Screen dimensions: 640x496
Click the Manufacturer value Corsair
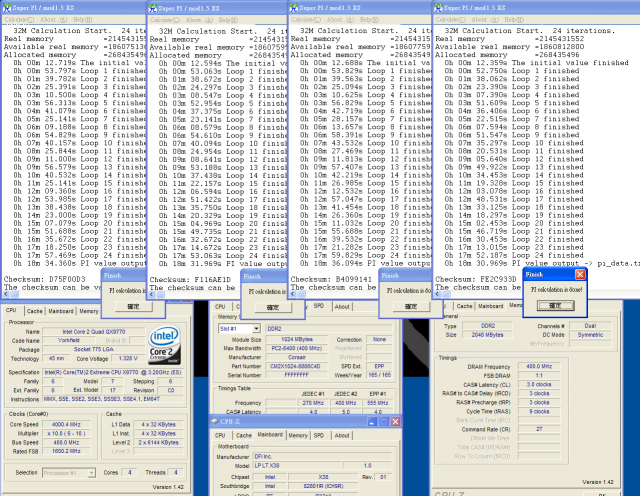(x=296, y=357)
